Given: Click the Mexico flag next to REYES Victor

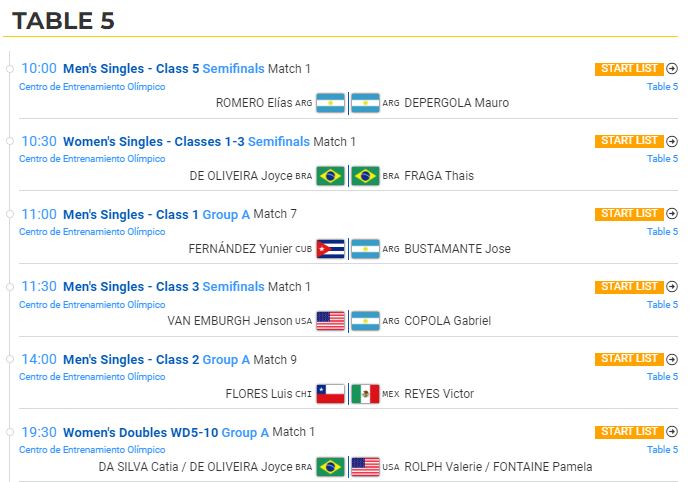Looking at the screenshot, I should point(365,394).
